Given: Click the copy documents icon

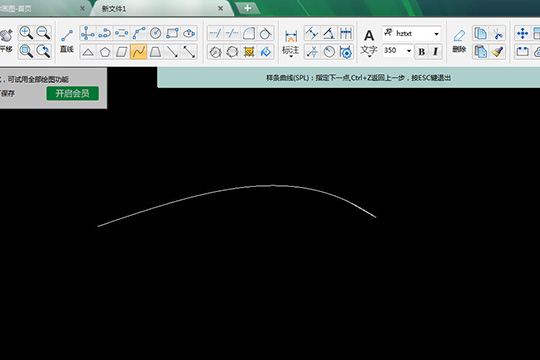Looking at the screenshot, I should point(480,33).
